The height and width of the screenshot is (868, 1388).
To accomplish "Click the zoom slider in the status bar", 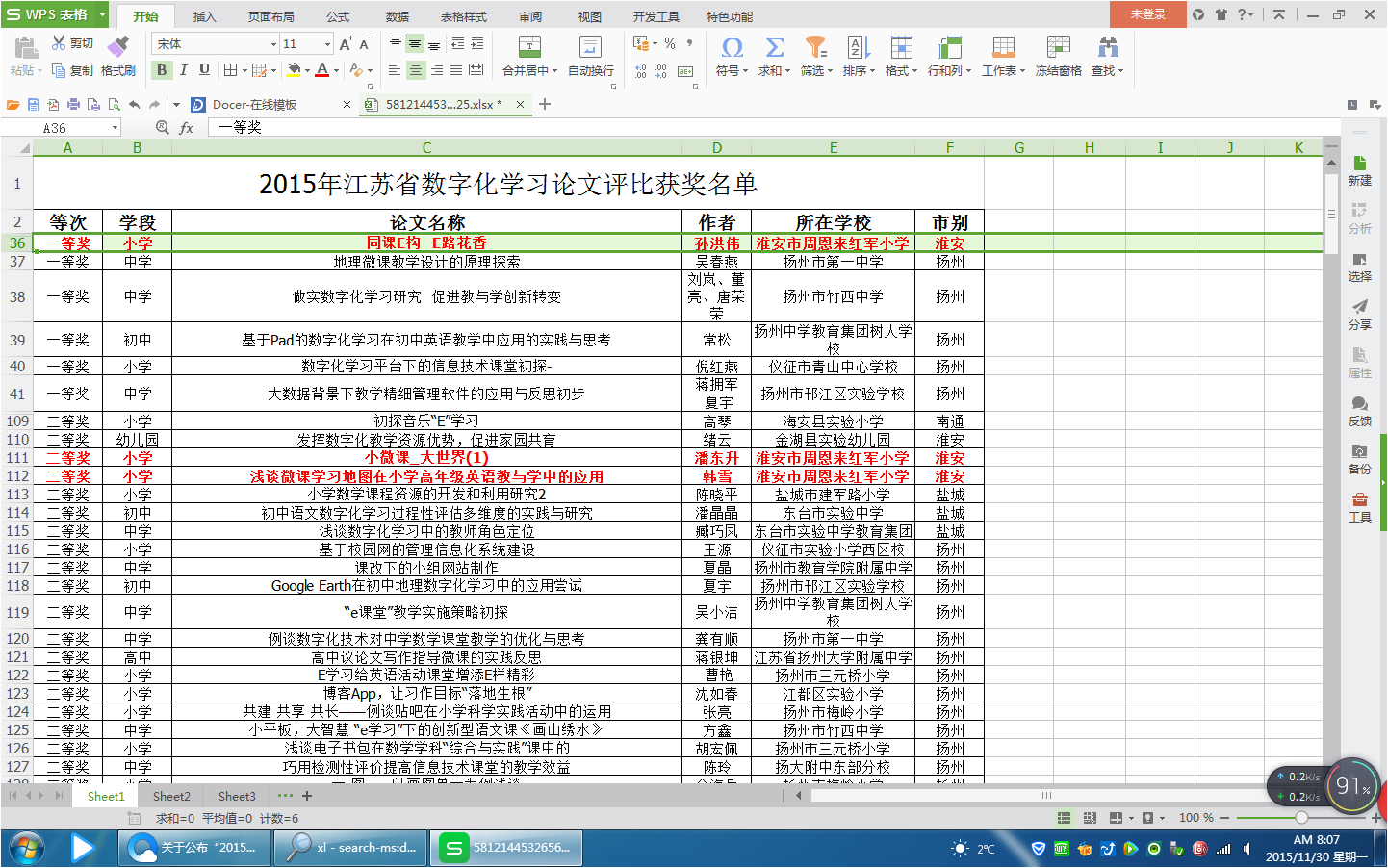I will [1301, 817].
